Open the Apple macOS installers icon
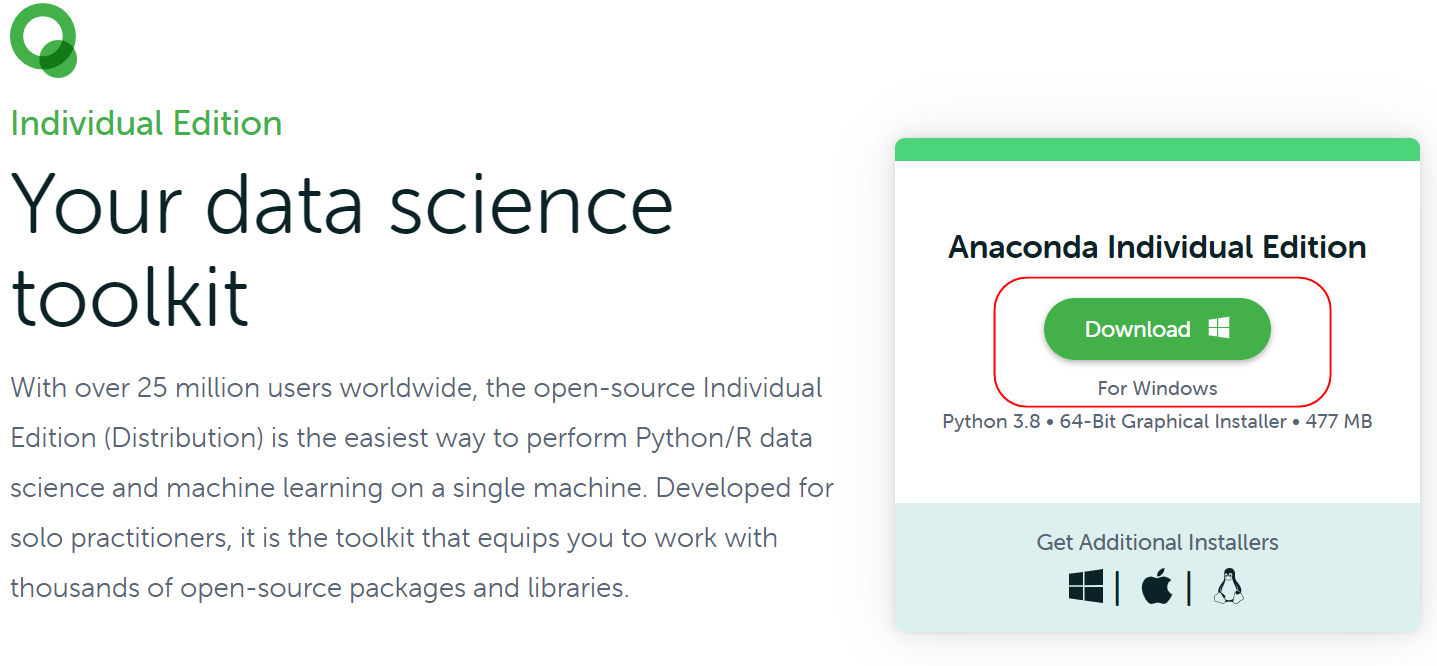The image size is (1437, 666). tap(1157, 587)
